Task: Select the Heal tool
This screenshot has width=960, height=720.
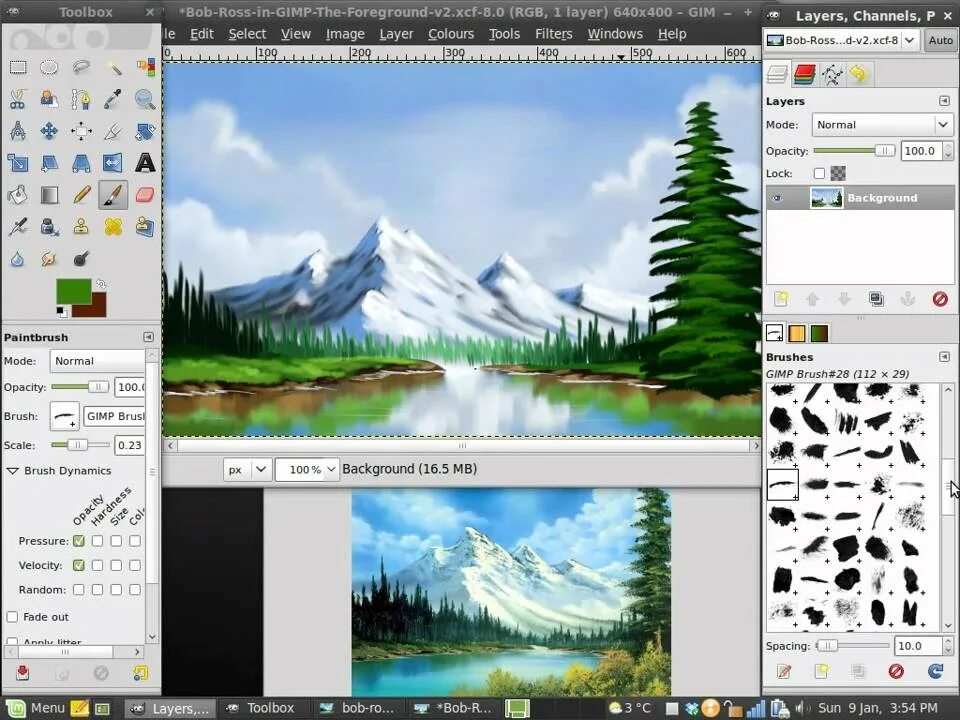Action: 113,227
